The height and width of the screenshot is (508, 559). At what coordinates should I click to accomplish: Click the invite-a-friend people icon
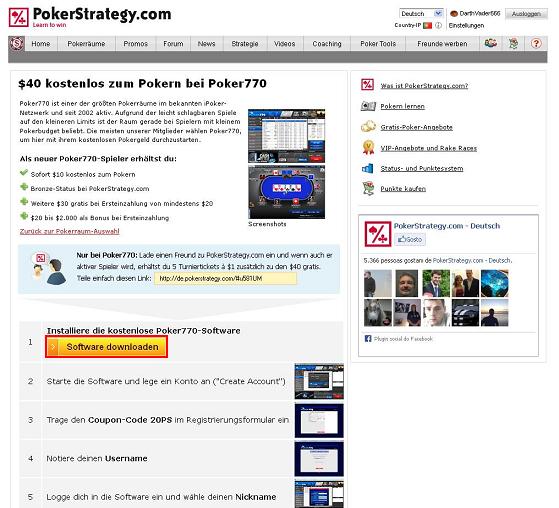(x=49, y=268)
